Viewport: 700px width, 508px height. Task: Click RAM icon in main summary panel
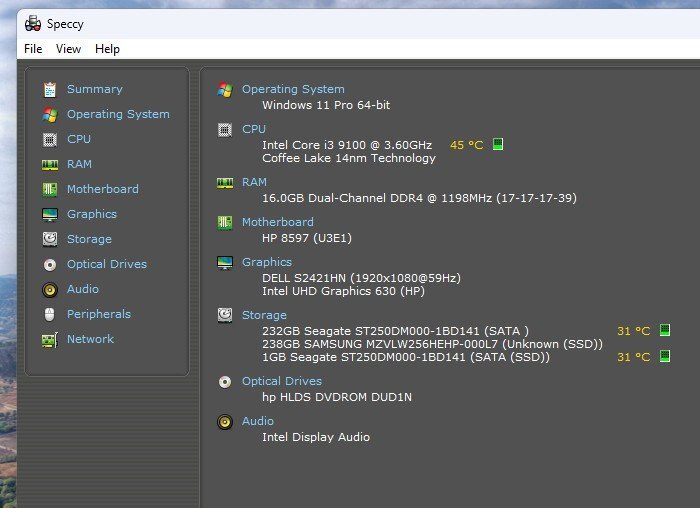coord(225,183)
